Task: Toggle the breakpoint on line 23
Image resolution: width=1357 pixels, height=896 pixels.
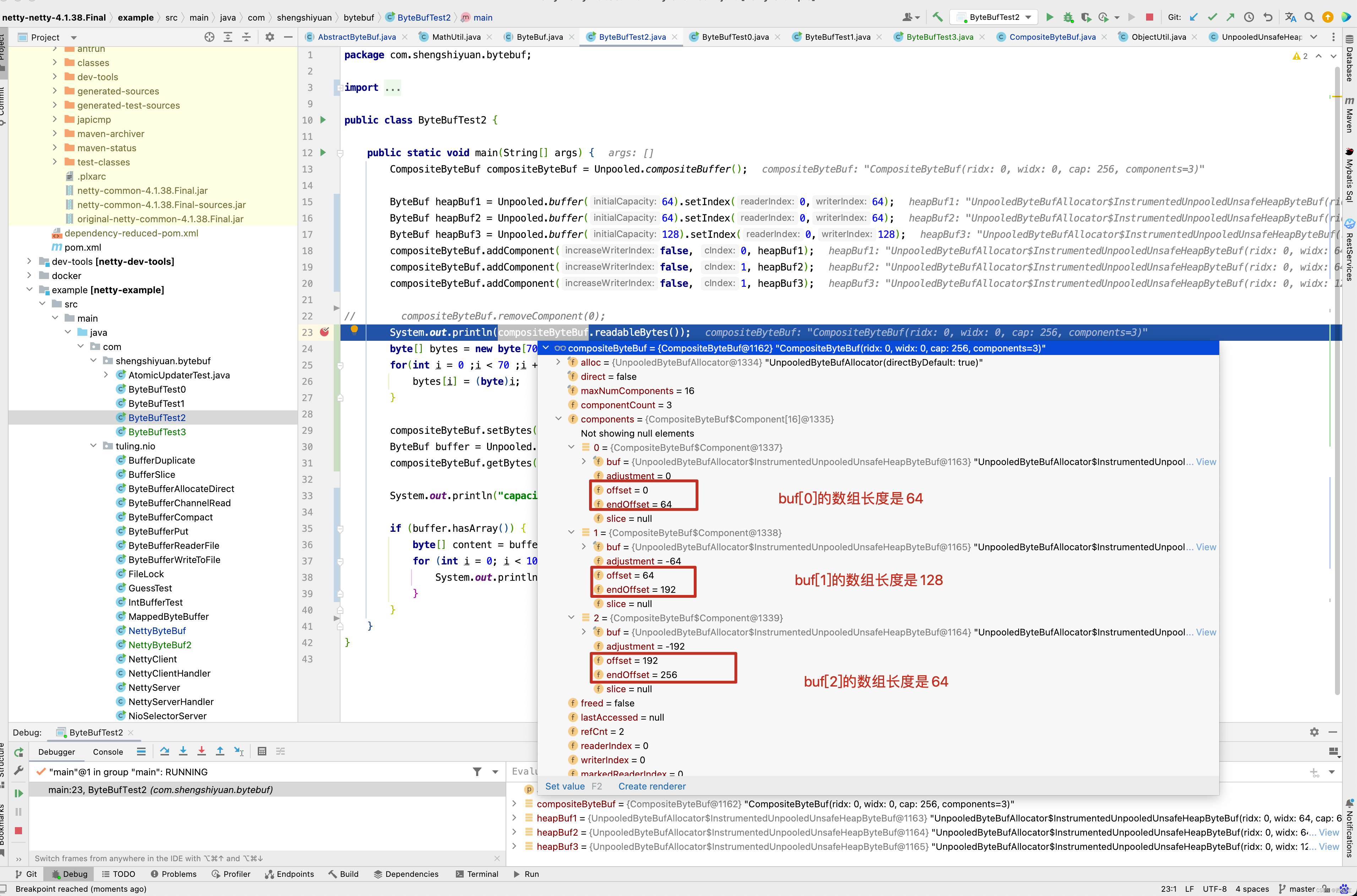Action: pyautogui.click(x=325, y=332)
